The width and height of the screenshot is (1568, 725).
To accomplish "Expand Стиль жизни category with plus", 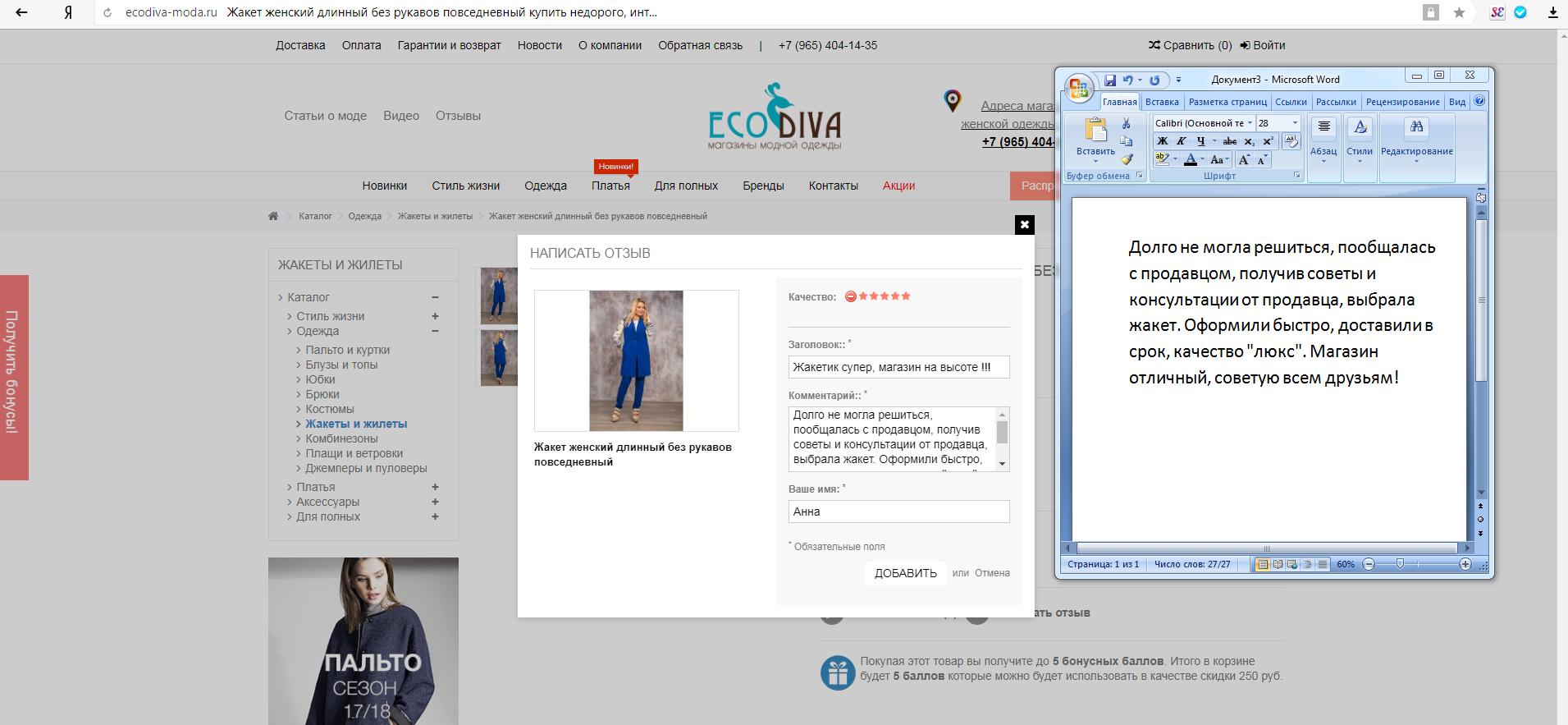I will point(435,316).
